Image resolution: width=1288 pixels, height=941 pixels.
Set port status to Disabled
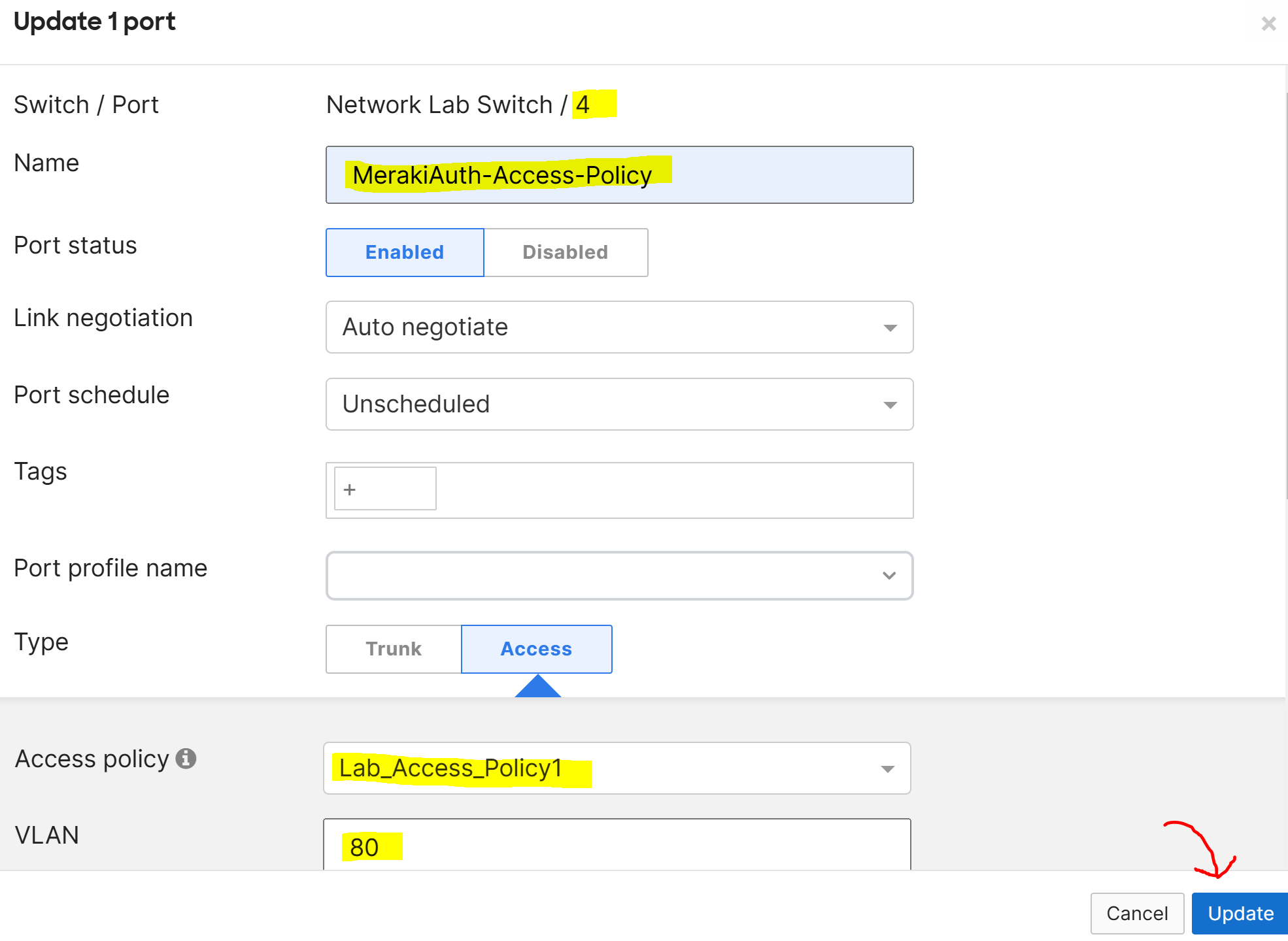[x=566, y=252]
